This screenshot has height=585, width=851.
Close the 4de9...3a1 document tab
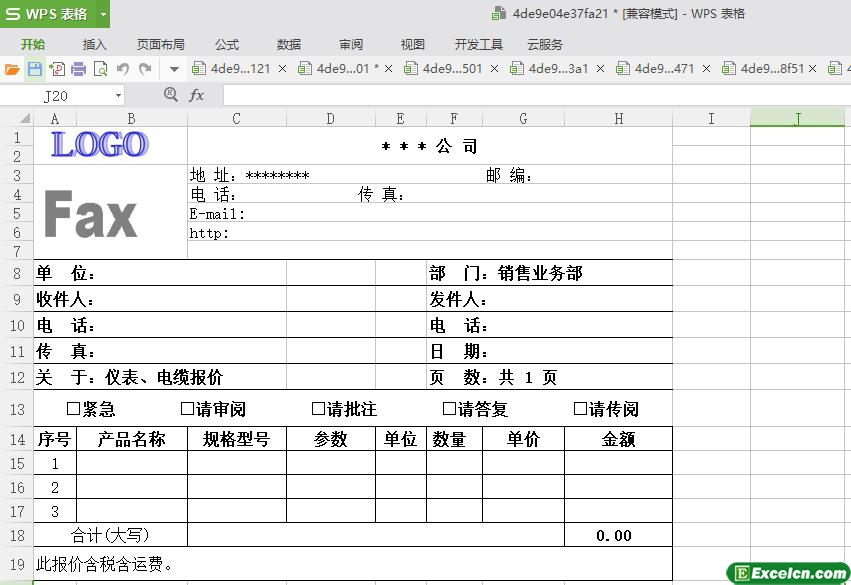600,69
